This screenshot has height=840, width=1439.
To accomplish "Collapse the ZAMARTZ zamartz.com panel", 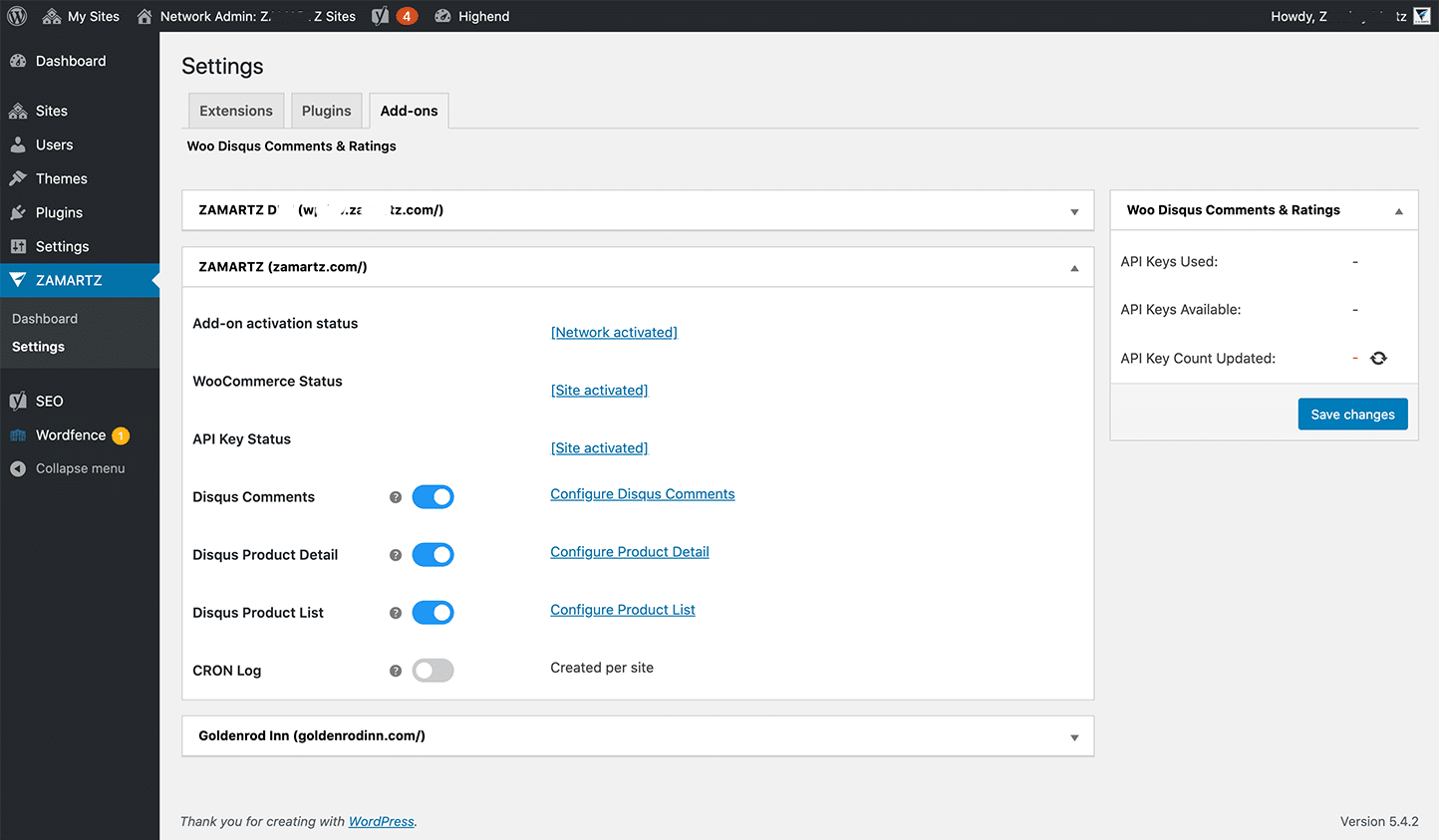I will pos(1074,267).
